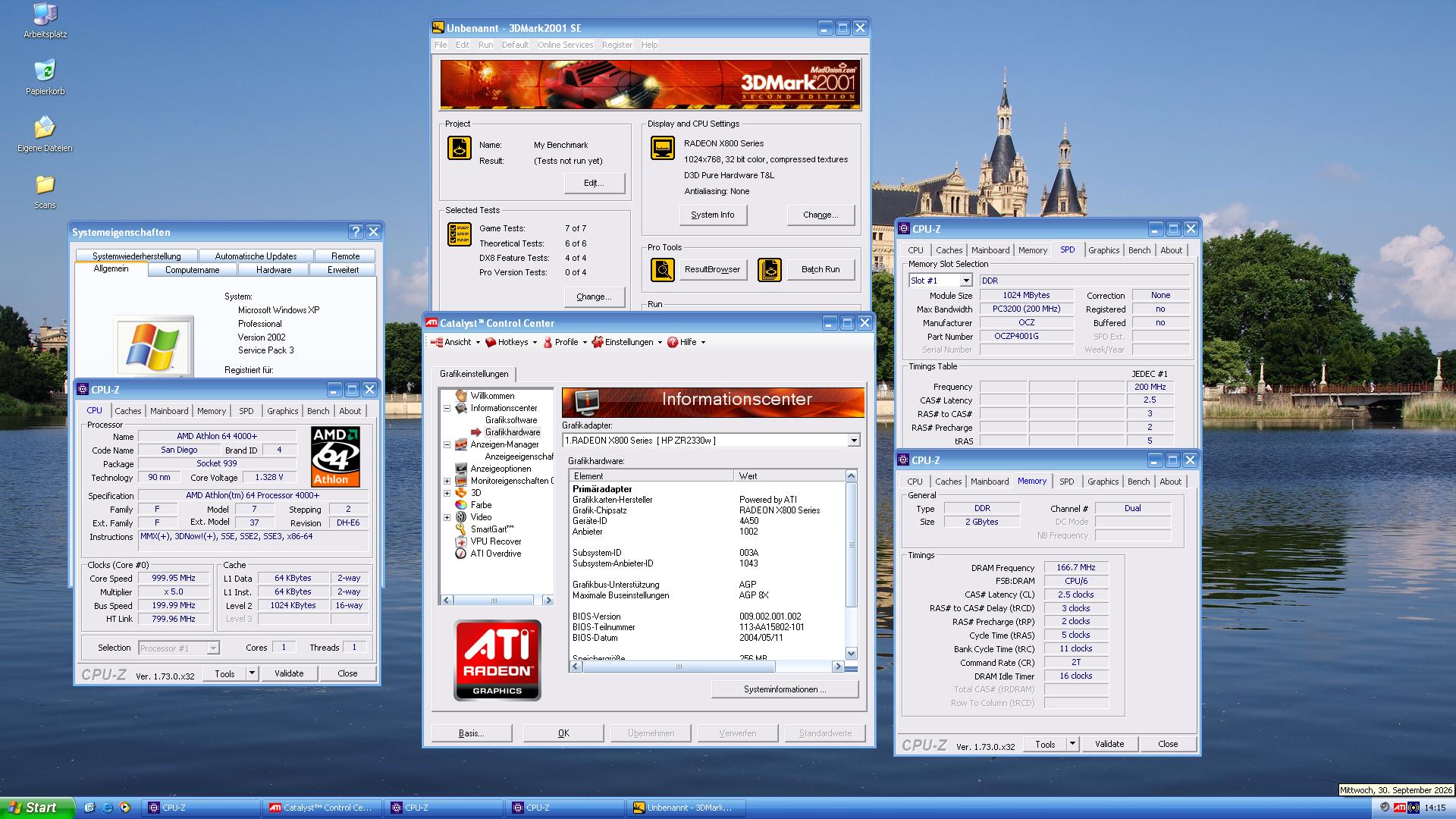
Task: Click the Edit... button in Project section
Action: click(595, 183)
